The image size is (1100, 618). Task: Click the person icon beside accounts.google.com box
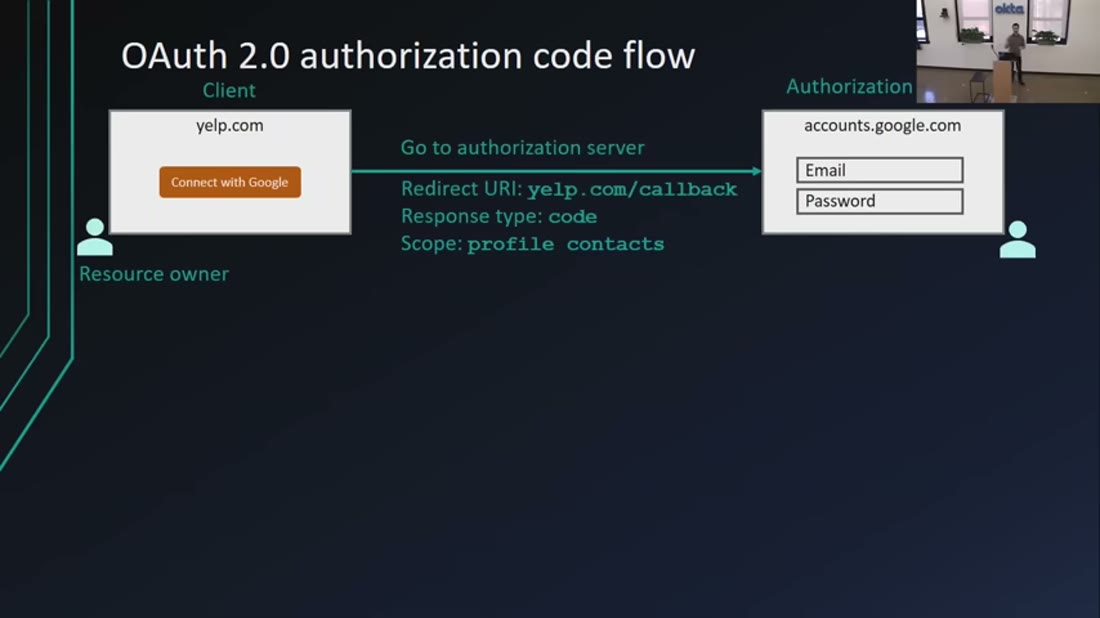(1017, 239)
